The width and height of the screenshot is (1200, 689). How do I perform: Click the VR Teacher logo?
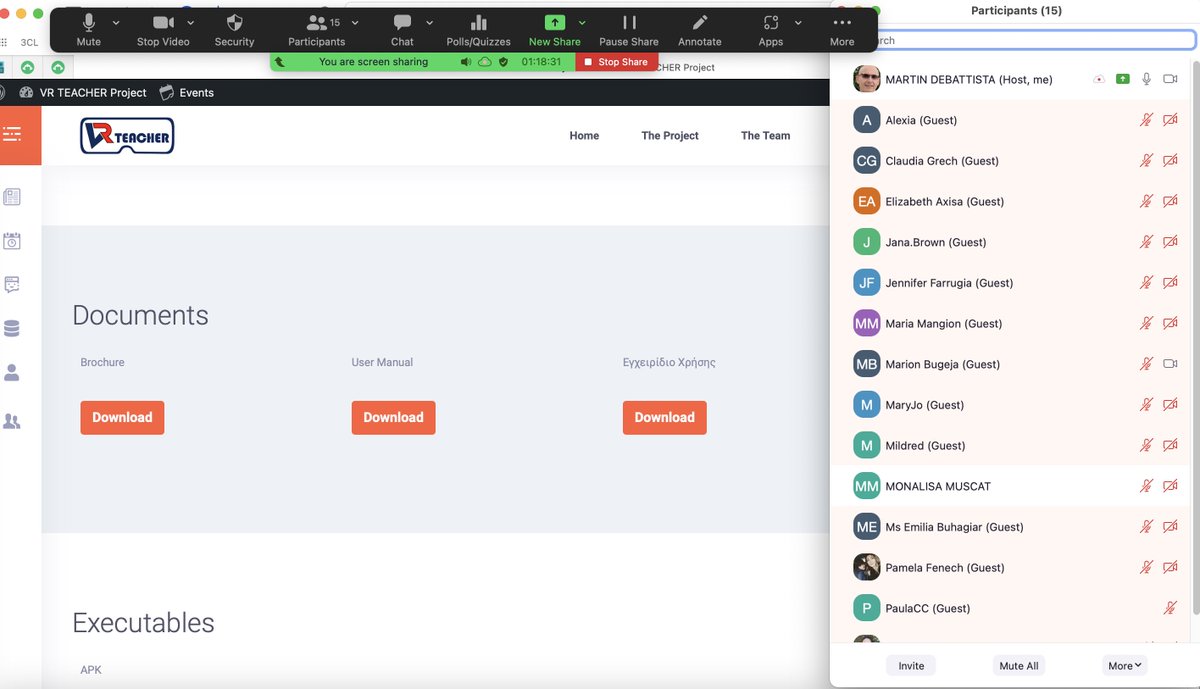127,136
